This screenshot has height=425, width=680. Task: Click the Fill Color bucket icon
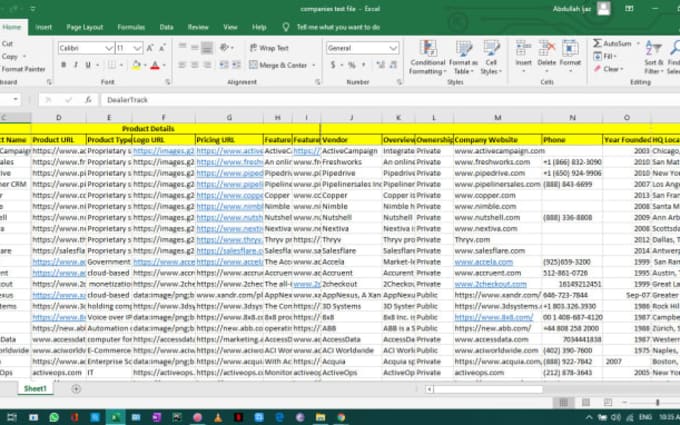point(136,65)
